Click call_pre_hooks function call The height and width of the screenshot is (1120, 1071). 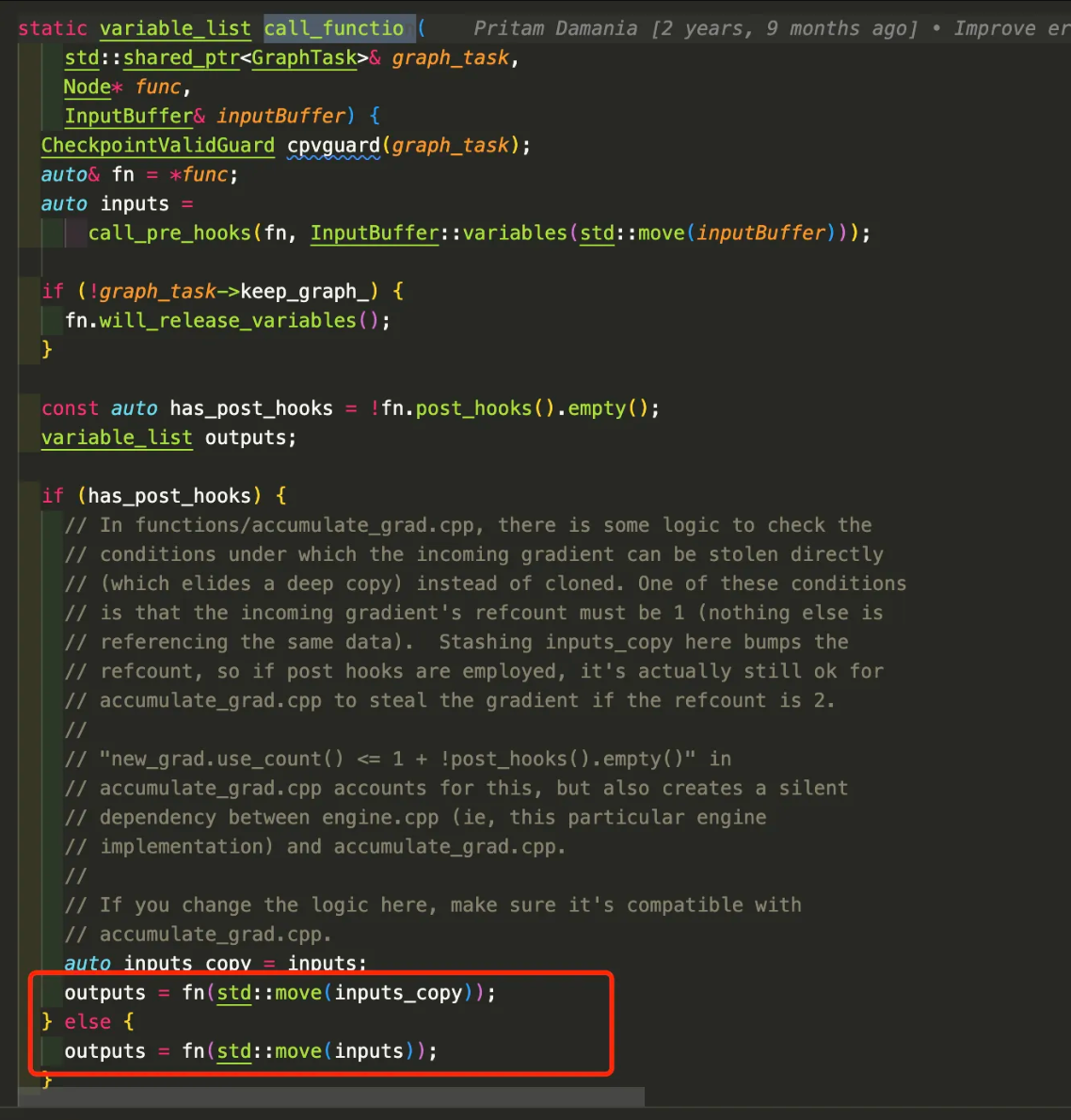[x=169, y=233]
